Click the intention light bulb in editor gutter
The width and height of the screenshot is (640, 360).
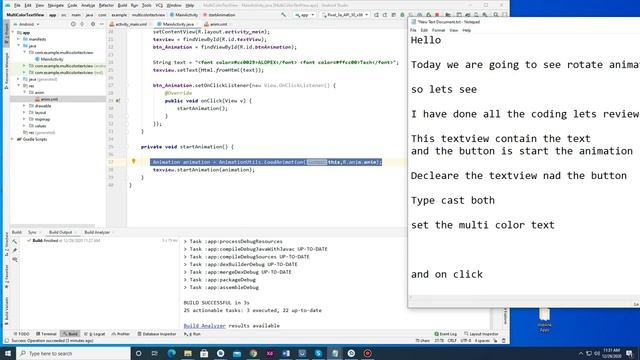pos(133,162)
